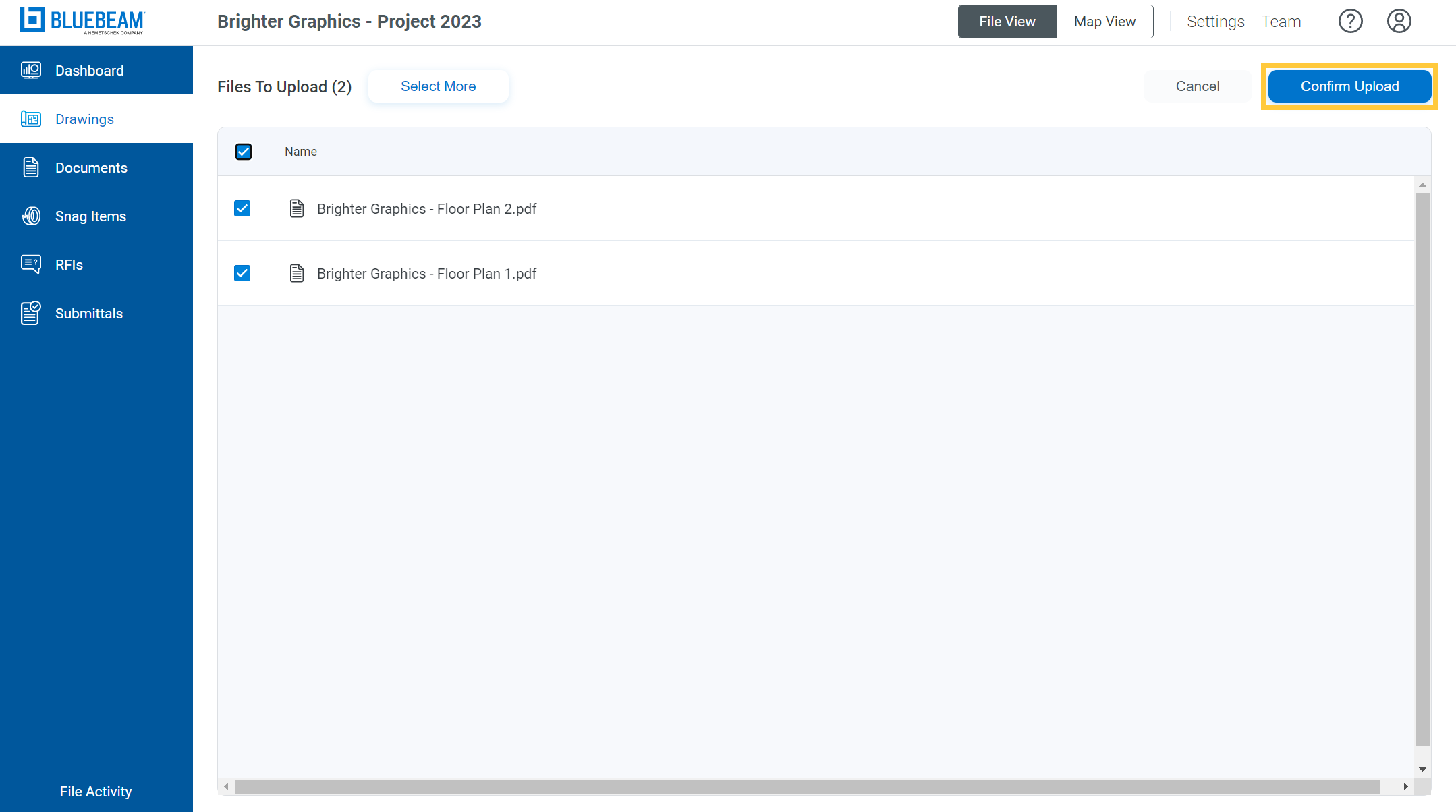Click the scroll down arrow of file list
Image resolution: width=1456 pixels, height=812 pixels.
[1422, 770]
